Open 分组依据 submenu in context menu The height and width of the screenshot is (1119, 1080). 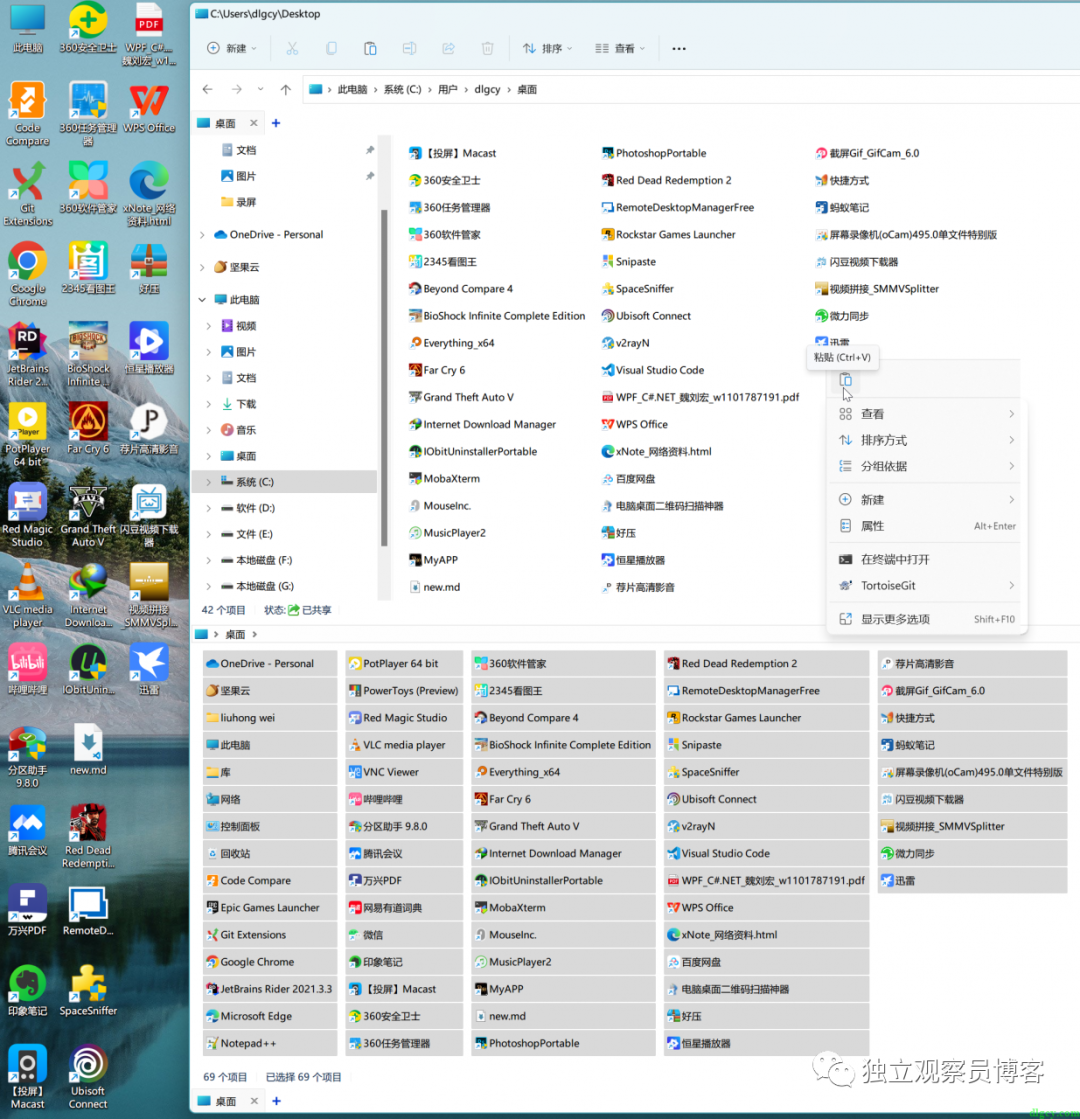tap(927, 466)
